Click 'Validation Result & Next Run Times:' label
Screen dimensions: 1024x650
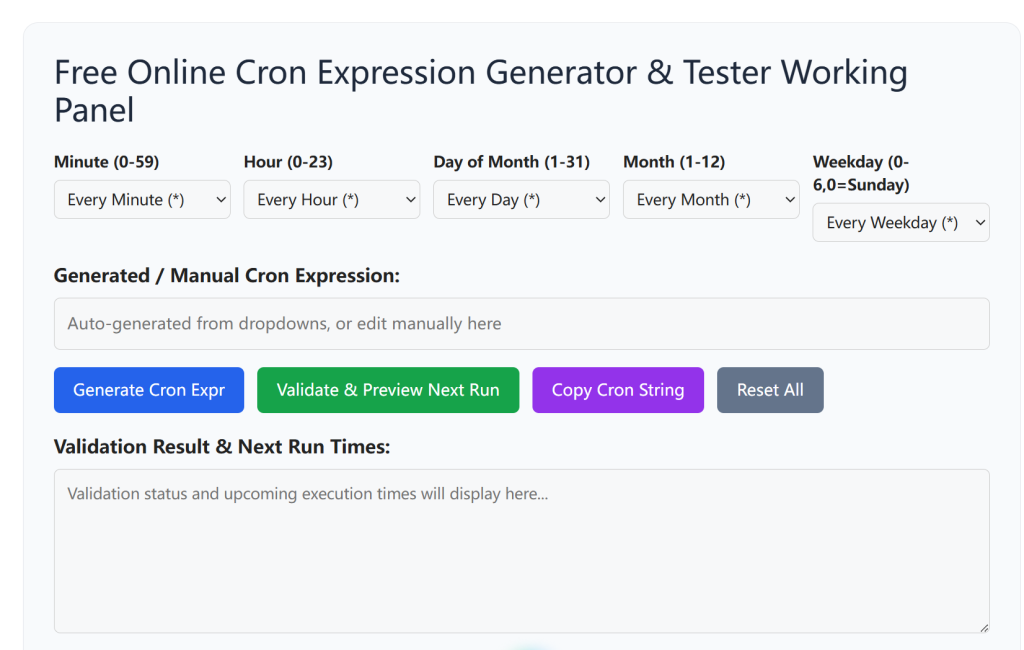point(222,447)
